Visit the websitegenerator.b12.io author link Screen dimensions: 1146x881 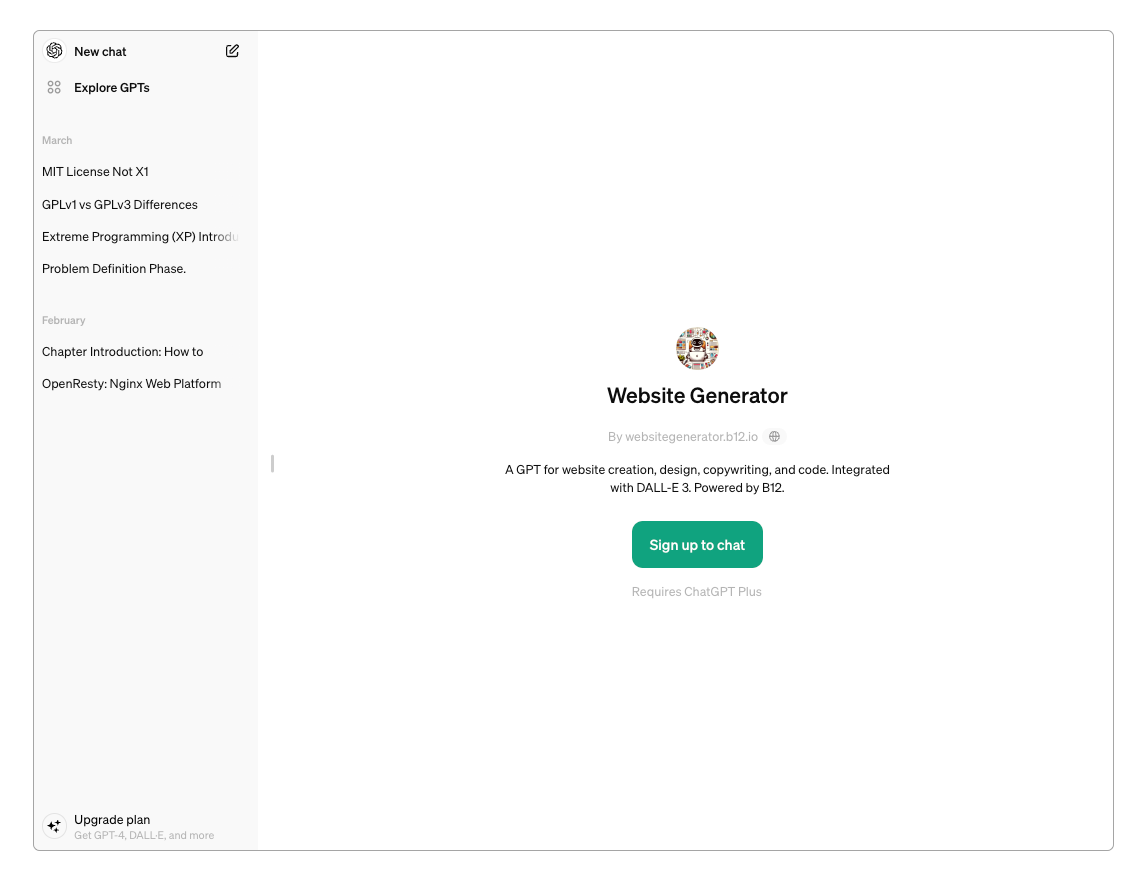[691, 436]
